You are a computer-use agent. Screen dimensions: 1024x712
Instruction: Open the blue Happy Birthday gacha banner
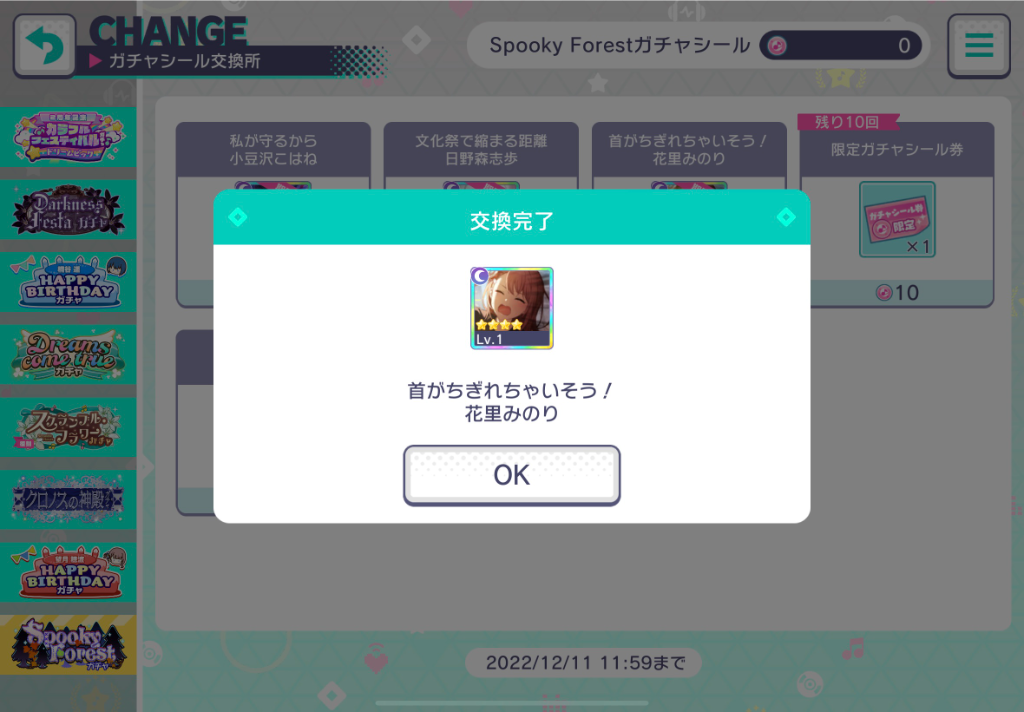pos(68,282)
